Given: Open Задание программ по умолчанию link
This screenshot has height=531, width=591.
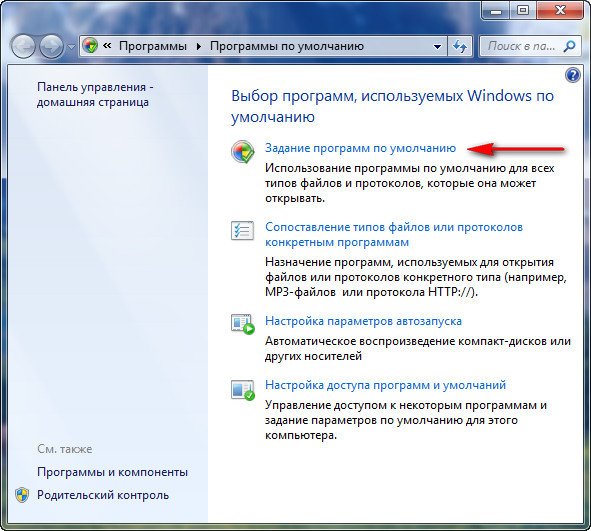Looking at the screenshot, I should point(360,148).
